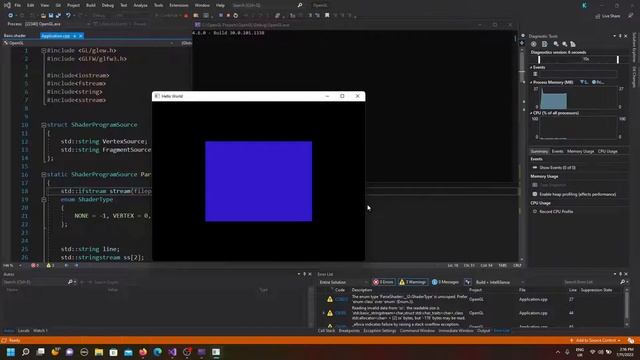Open Entire Solution scope dropdown

[343, 282]
